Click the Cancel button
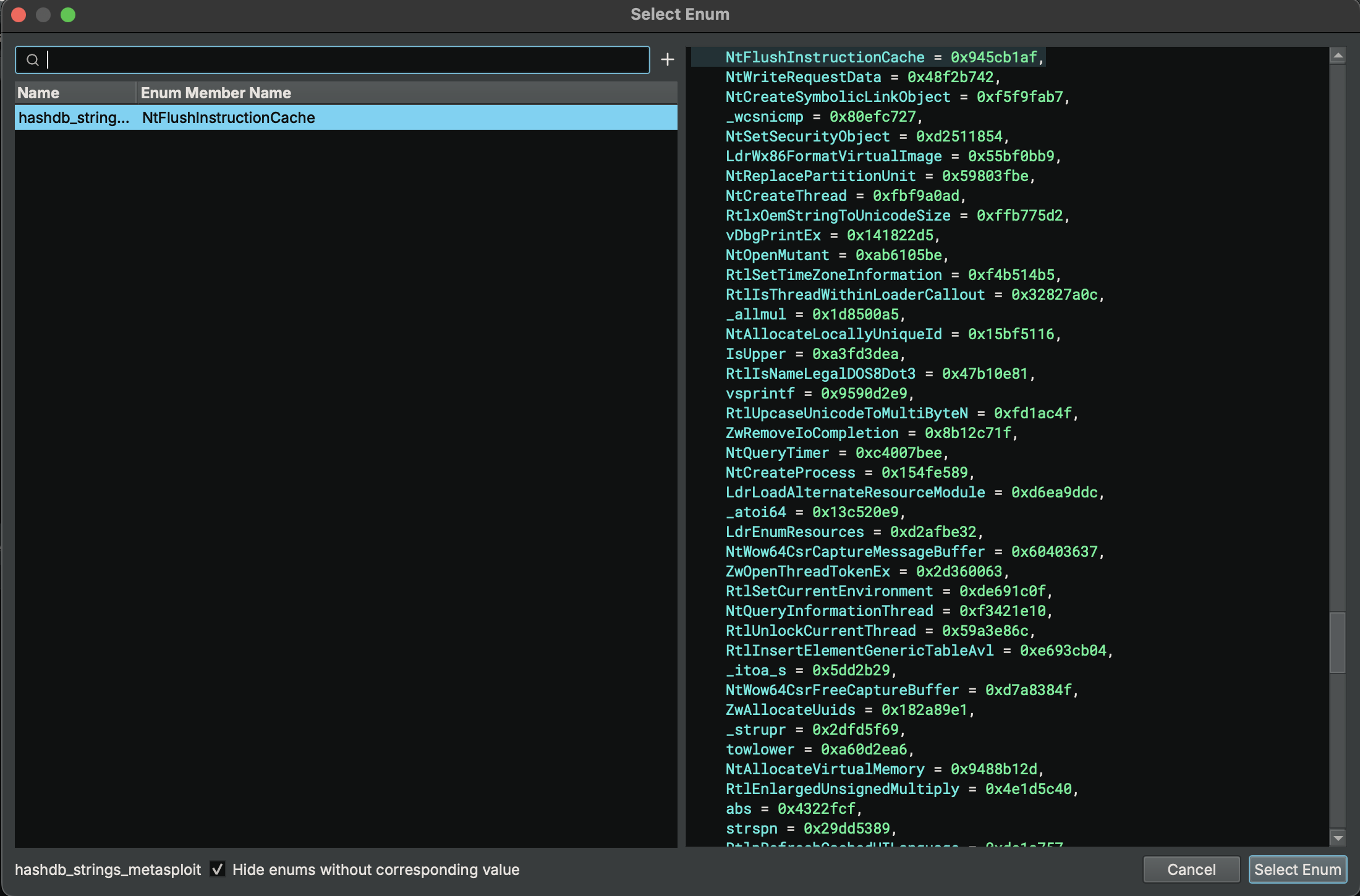The width and height of the screenshot is (1360, 896). tap(1191, 869)
